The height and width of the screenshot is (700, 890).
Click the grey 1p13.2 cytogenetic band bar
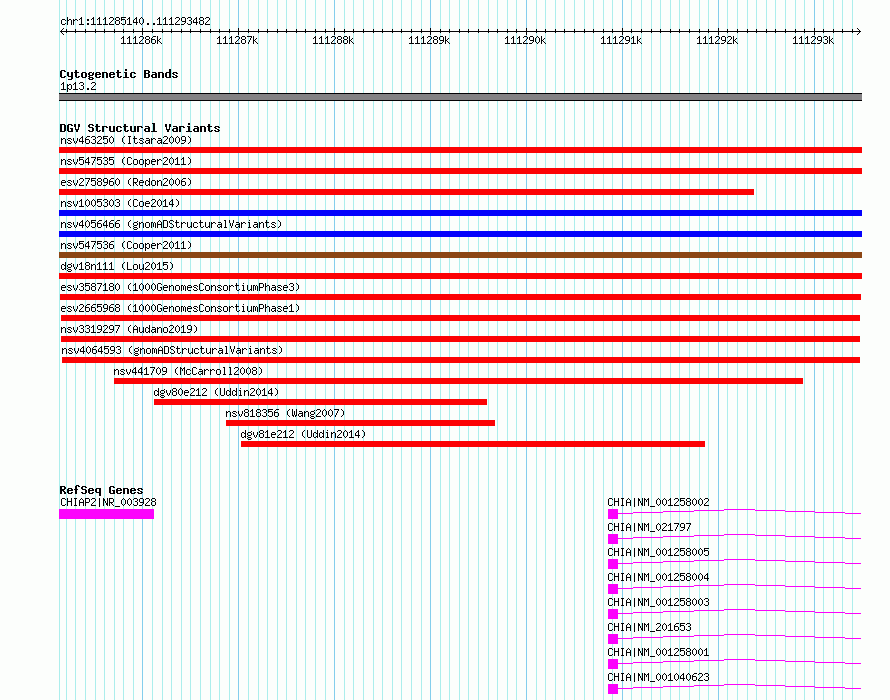tap(460, 97)
